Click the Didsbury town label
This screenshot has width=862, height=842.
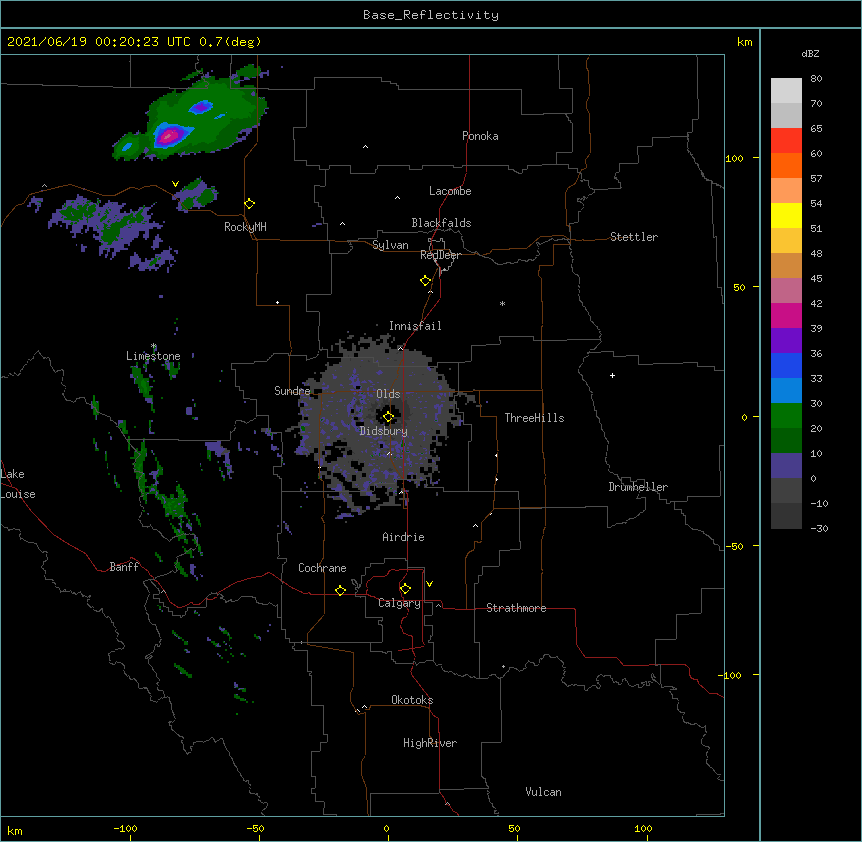pos(383,431)
